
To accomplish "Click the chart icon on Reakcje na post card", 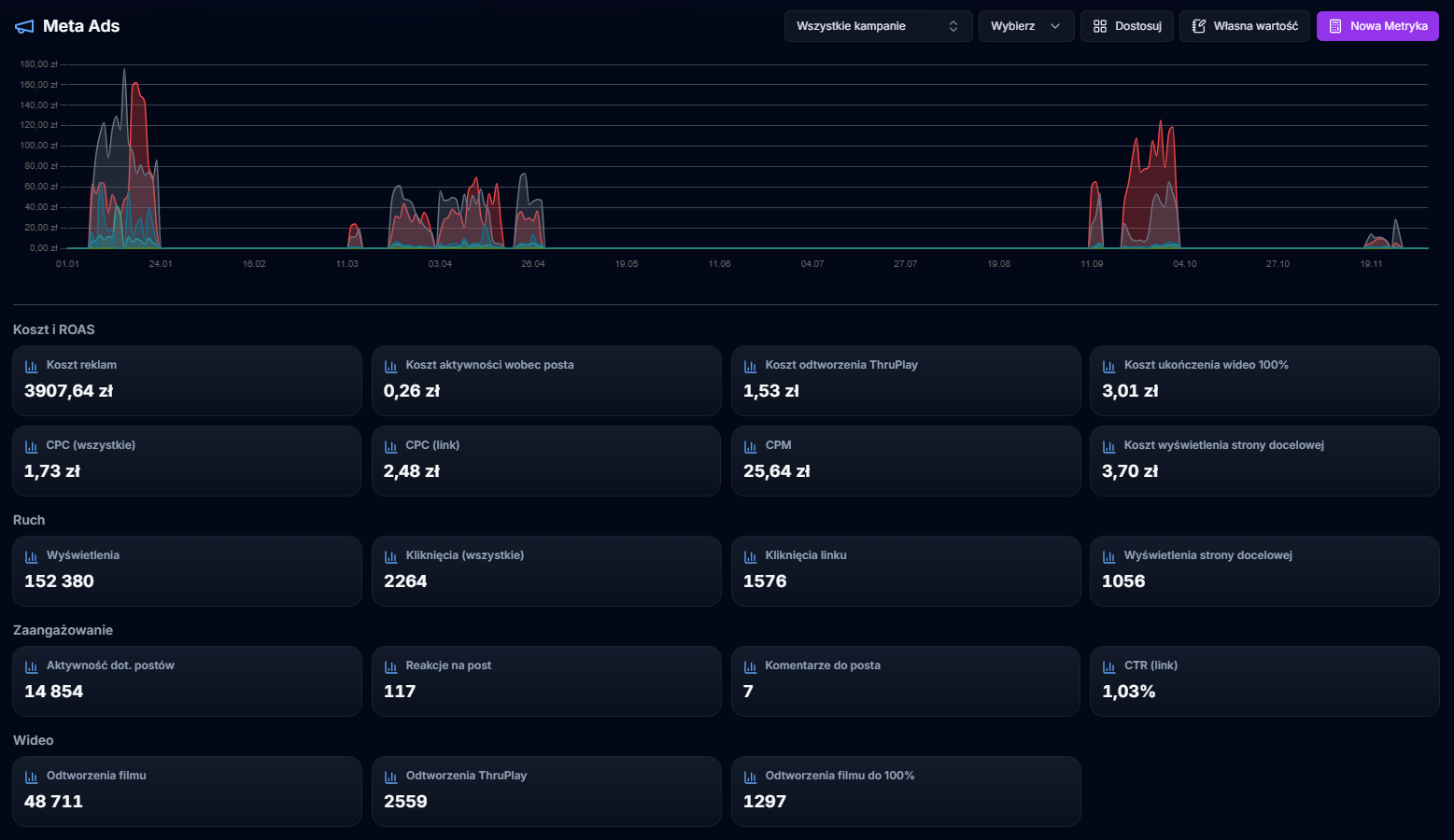I will pyautogui.click(x=390, y=665).
